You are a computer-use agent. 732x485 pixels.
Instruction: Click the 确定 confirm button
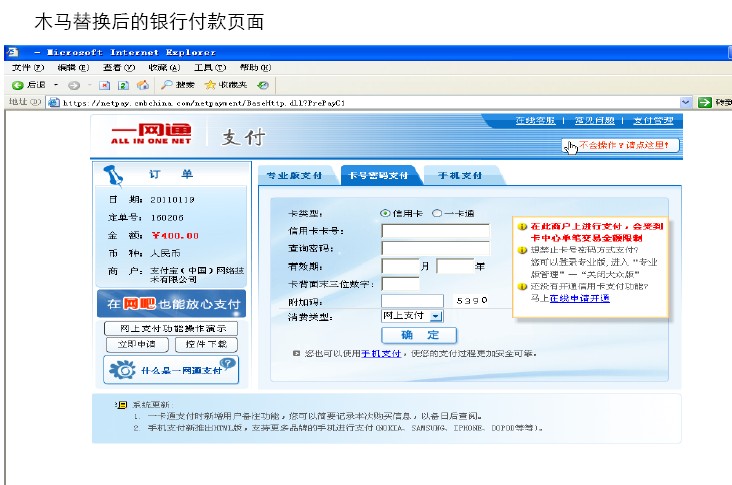(419, 335)
